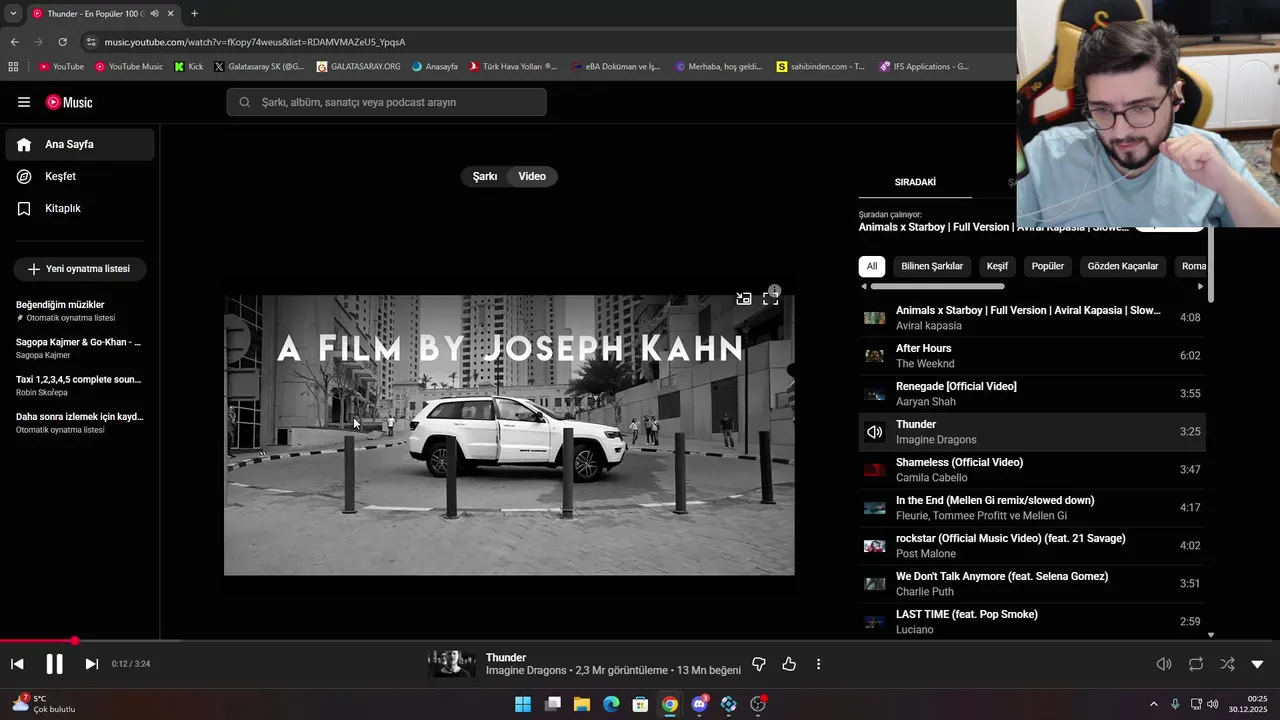Screen dimensions: 1280x720
Task: Filter queue by Bilinen Şarkılar
Action: pyautogui.click(x=932, y=266)
